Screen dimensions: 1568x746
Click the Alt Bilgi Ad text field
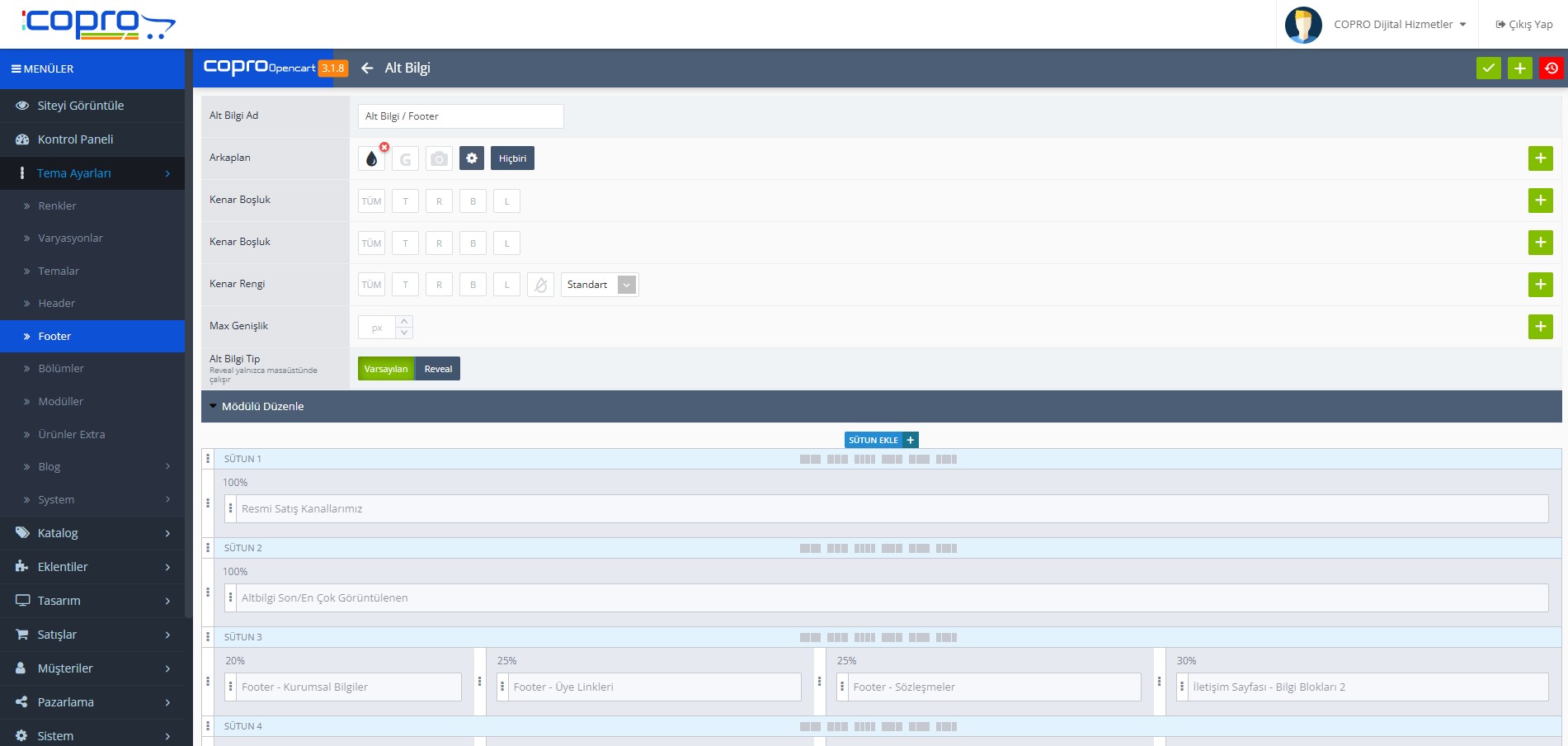click(460, 116)
